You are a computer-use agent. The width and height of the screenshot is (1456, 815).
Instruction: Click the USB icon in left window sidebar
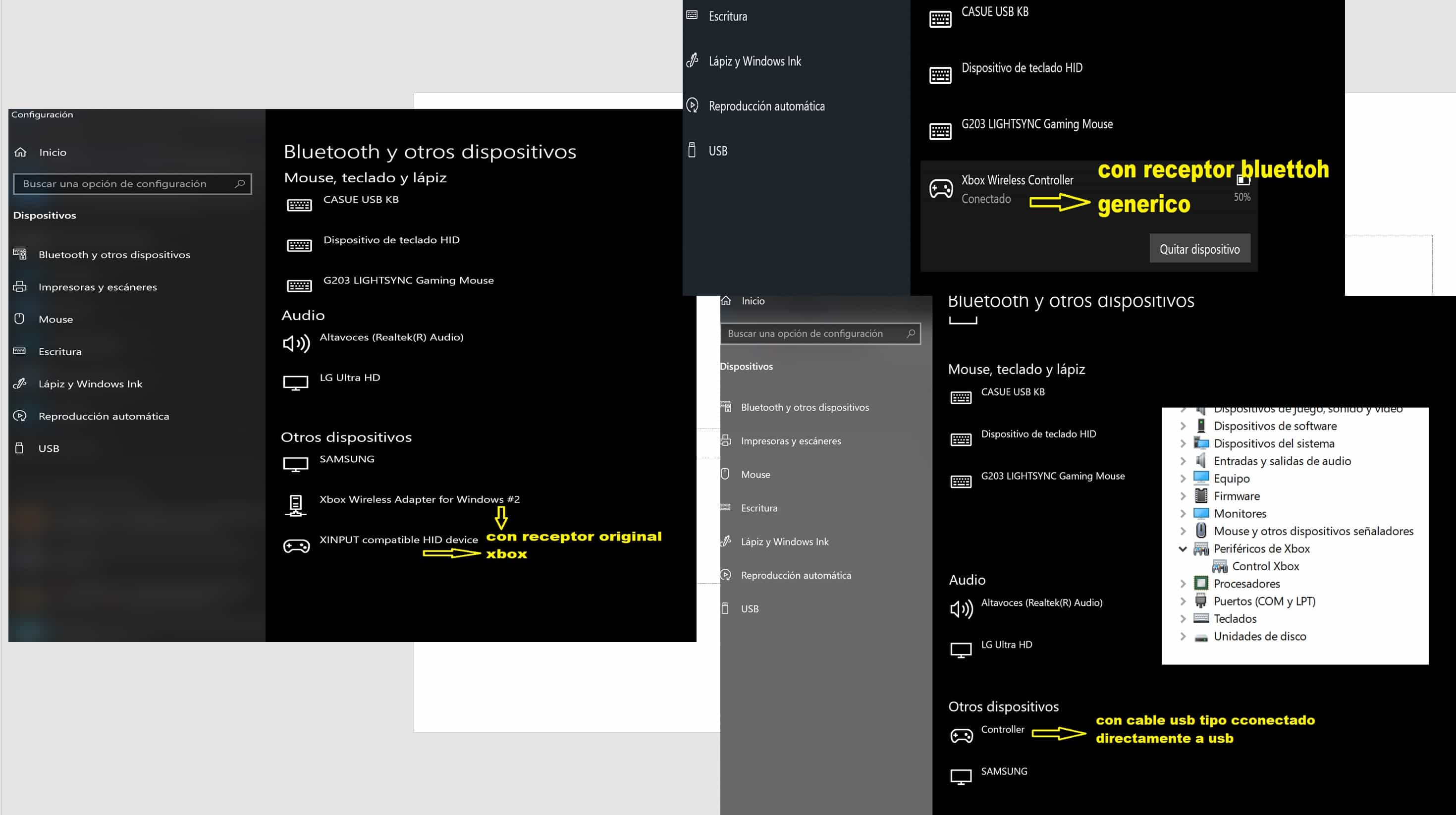[19, 448]
